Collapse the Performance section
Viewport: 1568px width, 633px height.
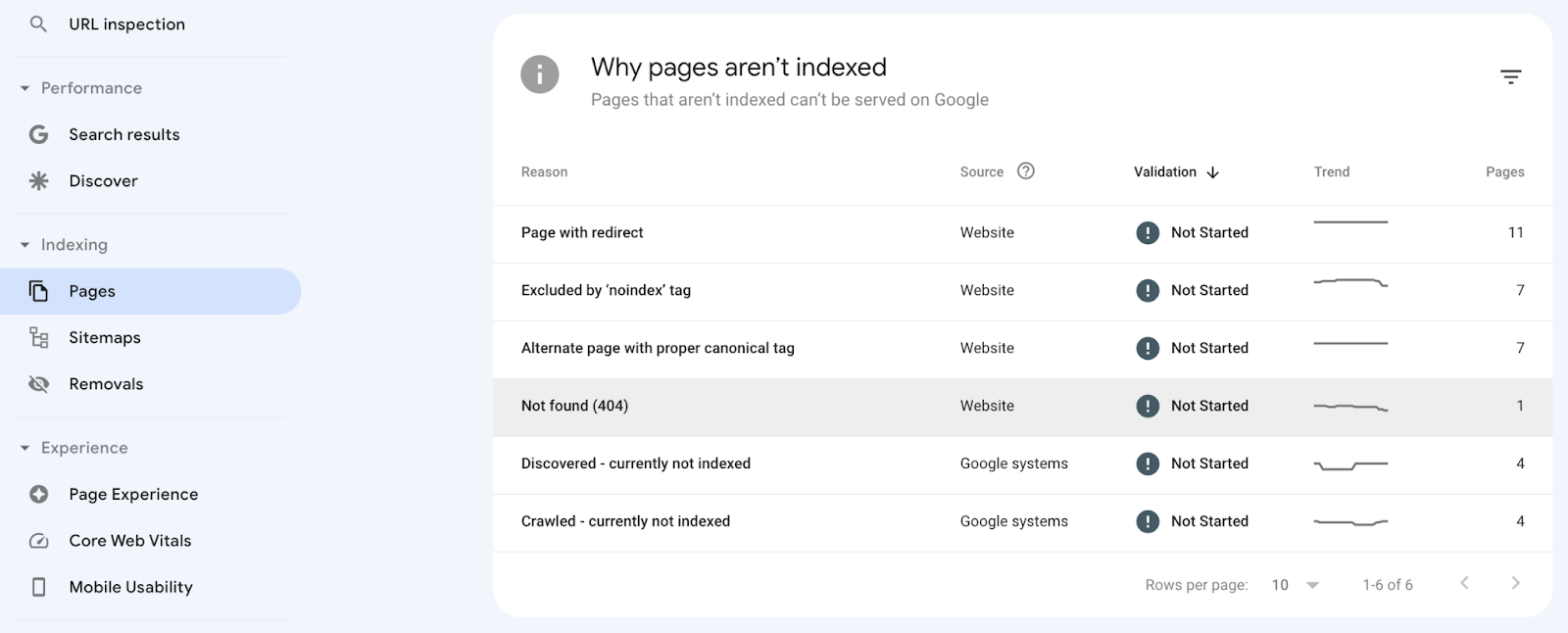click(24, 88)
